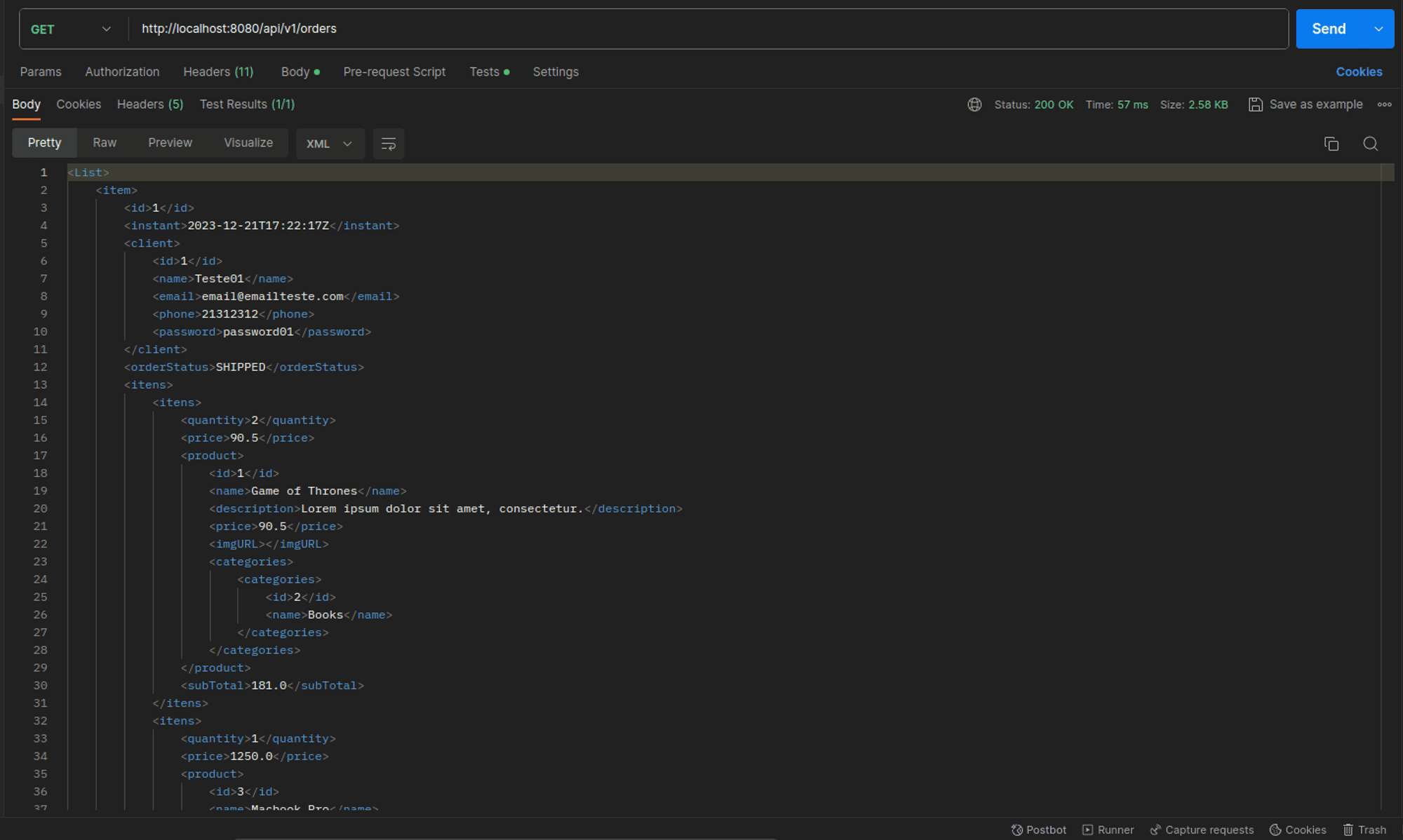Open the Runner in the footer

[x=1108, y=829]
